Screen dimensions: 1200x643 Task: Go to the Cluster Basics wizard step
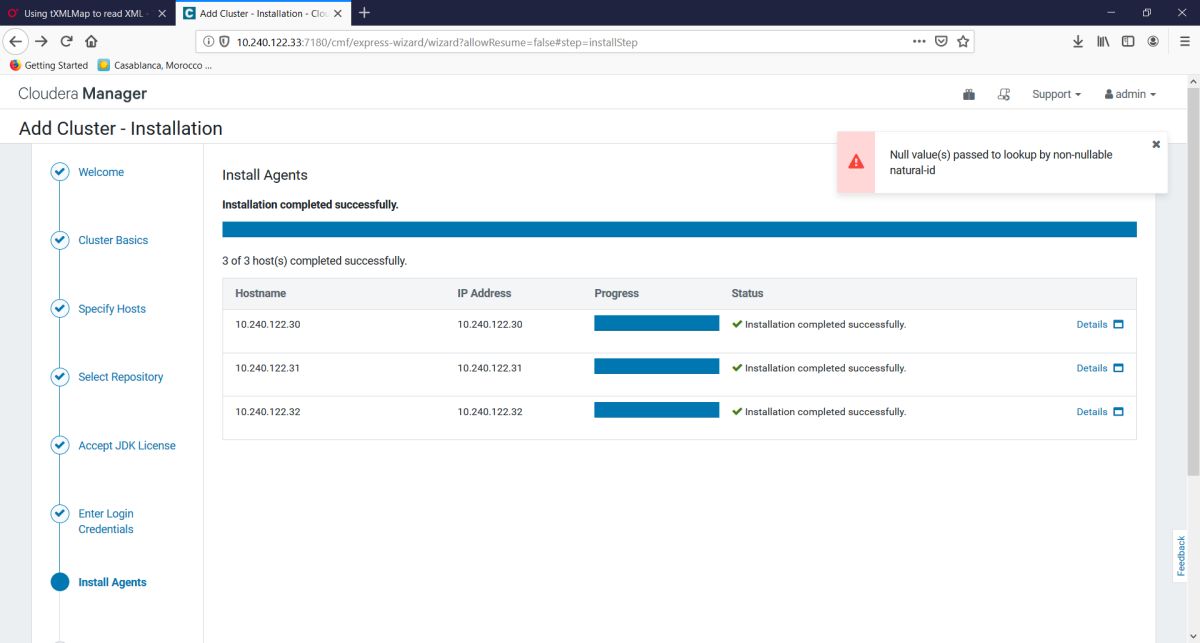pyautogui.click(x=113, y=240)
